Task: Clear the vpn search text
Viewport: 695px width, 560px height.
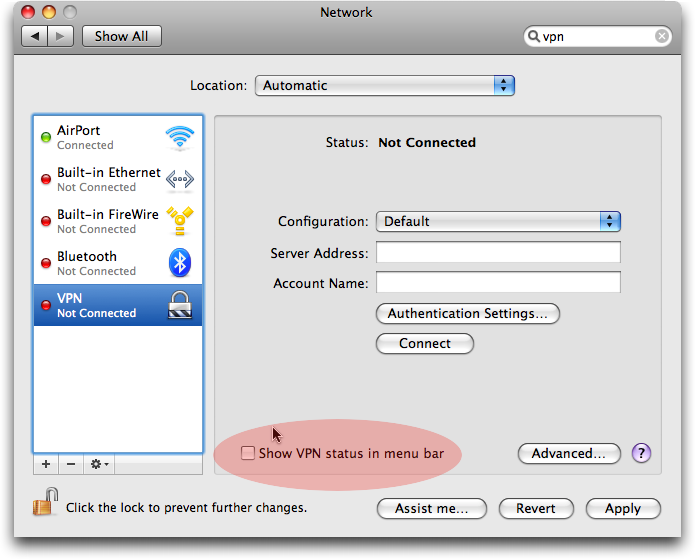Action: click(662, 36)
